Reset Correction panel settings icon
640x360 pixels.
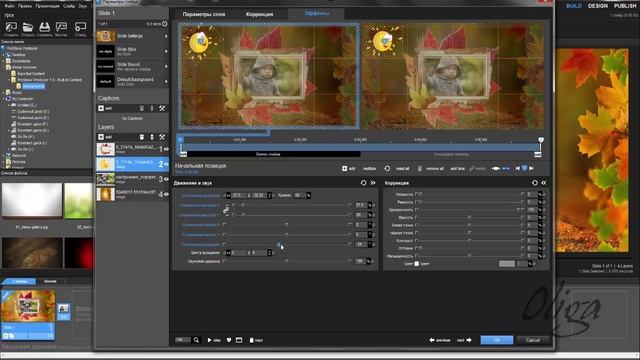tap(535, 183)
